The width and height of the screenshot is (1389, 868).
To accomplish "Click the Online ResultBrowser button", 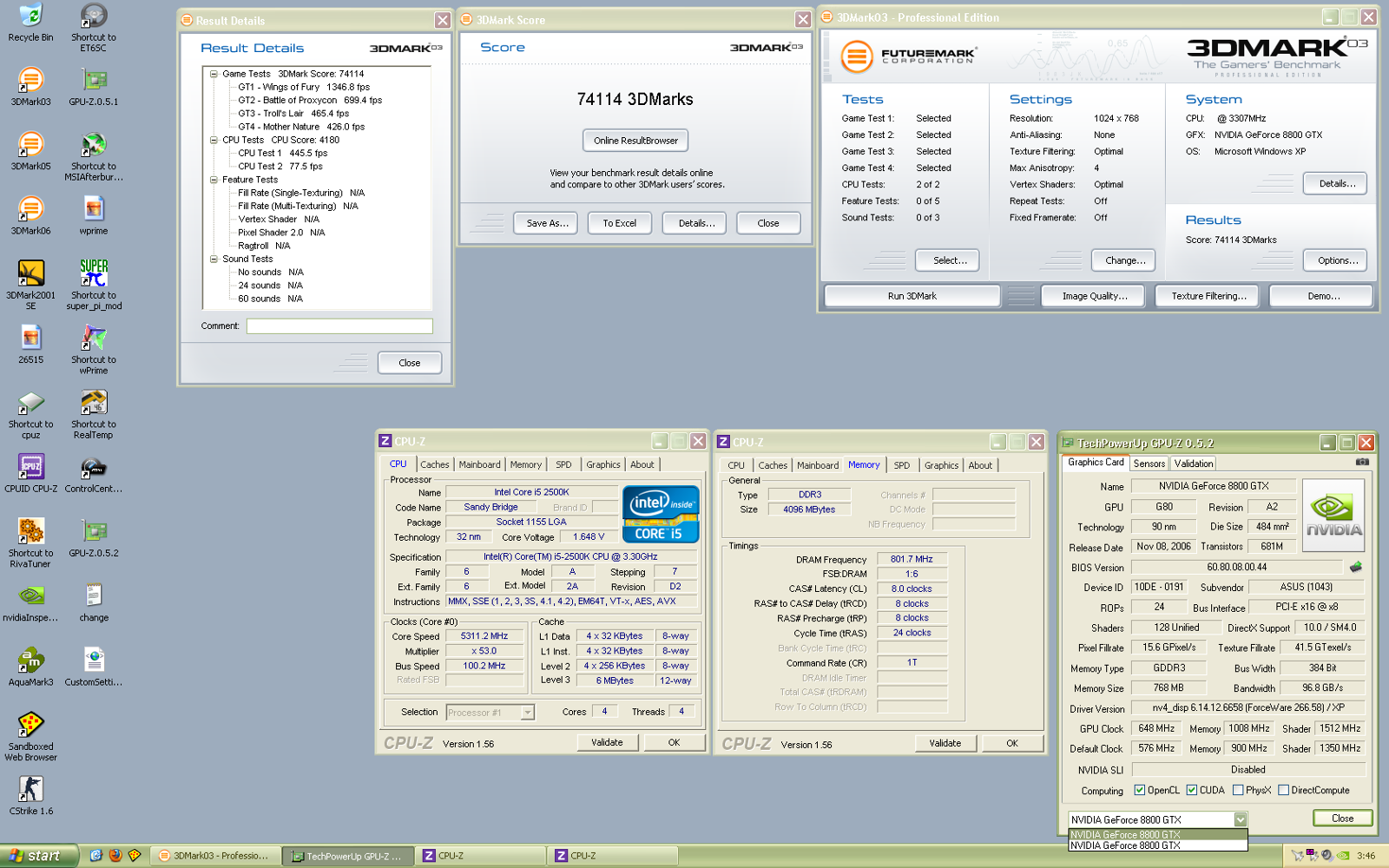I will [635, 141].
